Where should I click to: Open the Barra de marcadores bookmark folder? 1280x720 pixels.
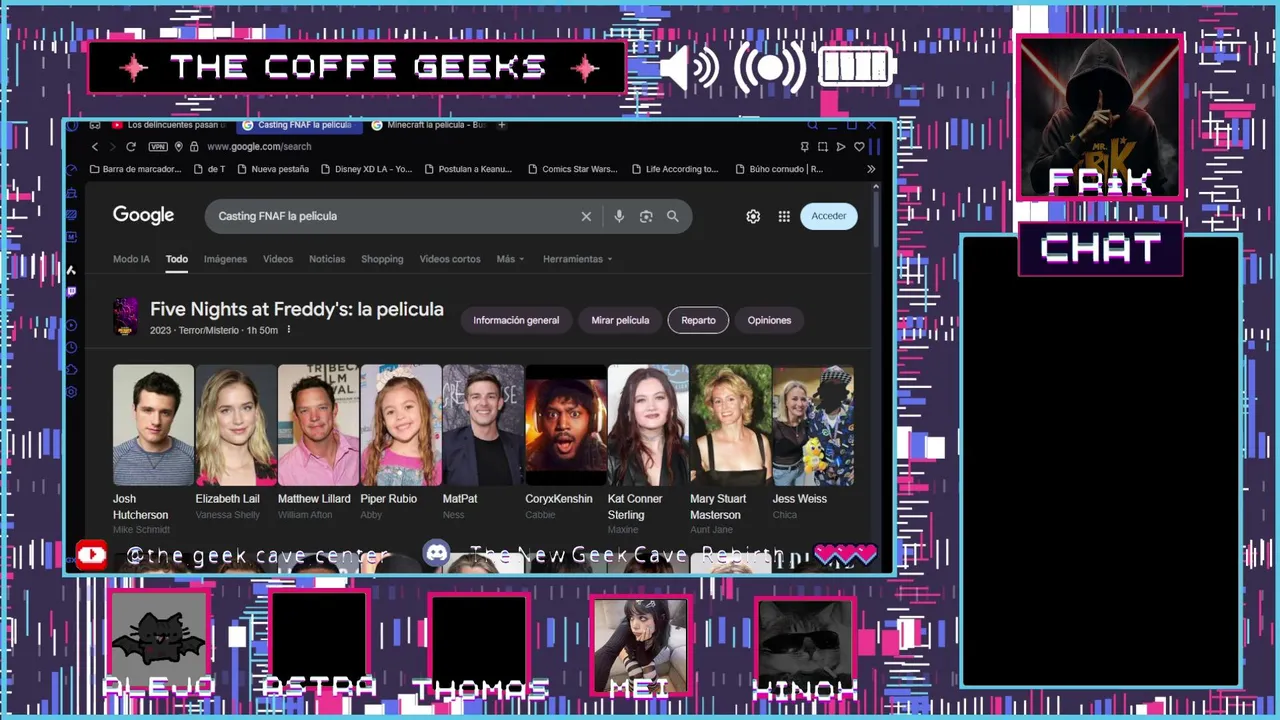pyautogui.click(x=136, y=169)
